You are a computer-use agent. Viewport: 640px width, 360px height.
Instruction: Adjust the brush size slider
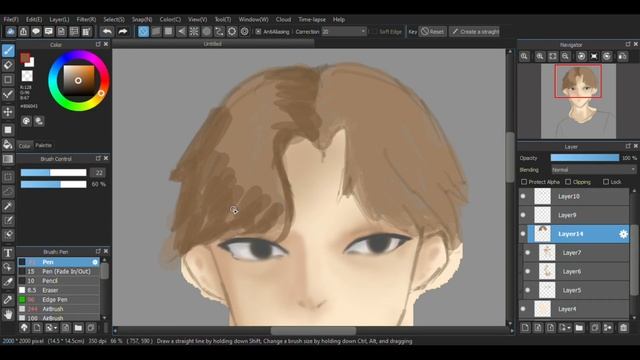53,173
